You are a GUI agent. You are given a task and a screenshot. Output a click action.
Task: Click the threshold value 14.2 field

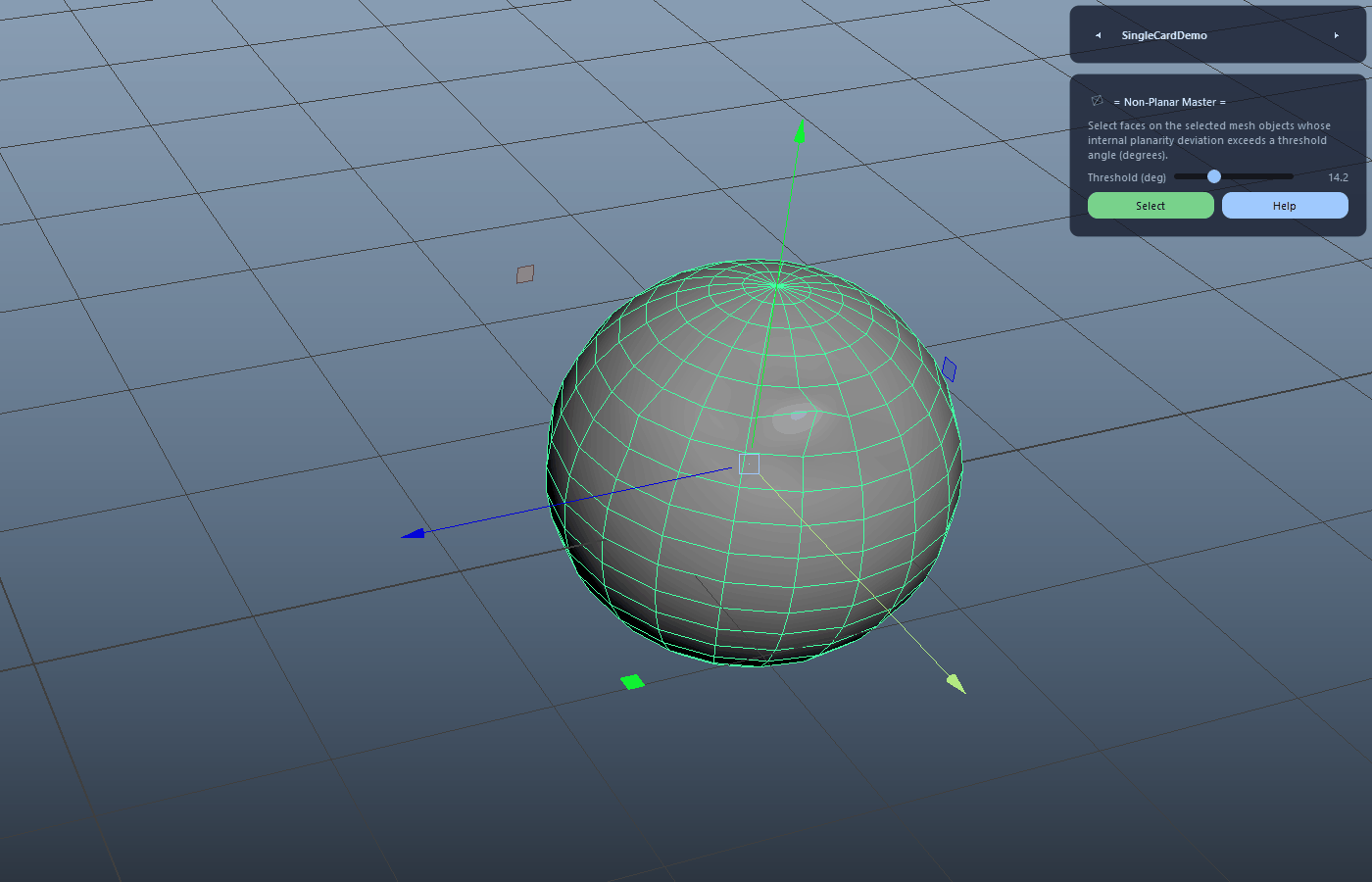(x=1338, y=177)
